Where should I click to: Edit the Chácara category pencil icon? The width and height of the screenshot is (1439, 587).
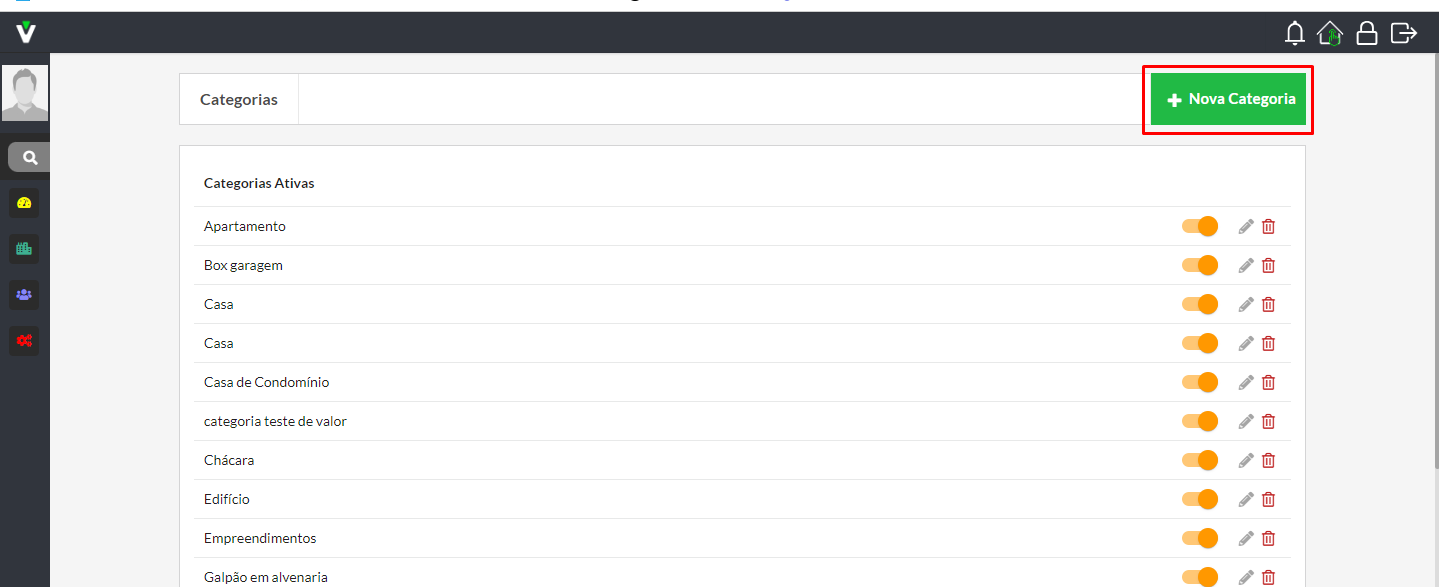pos(1246,460)
